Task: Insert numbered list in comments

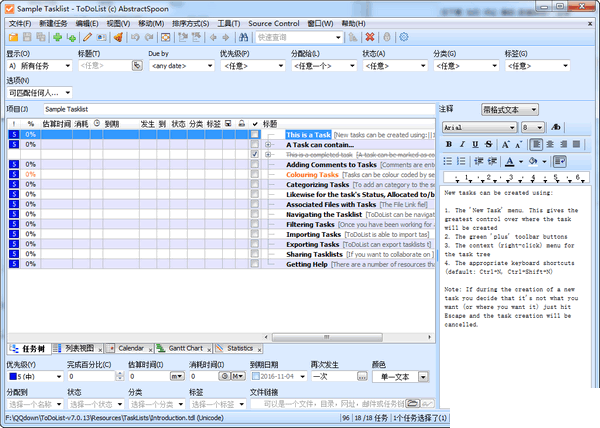Action: tap(461, 161)
